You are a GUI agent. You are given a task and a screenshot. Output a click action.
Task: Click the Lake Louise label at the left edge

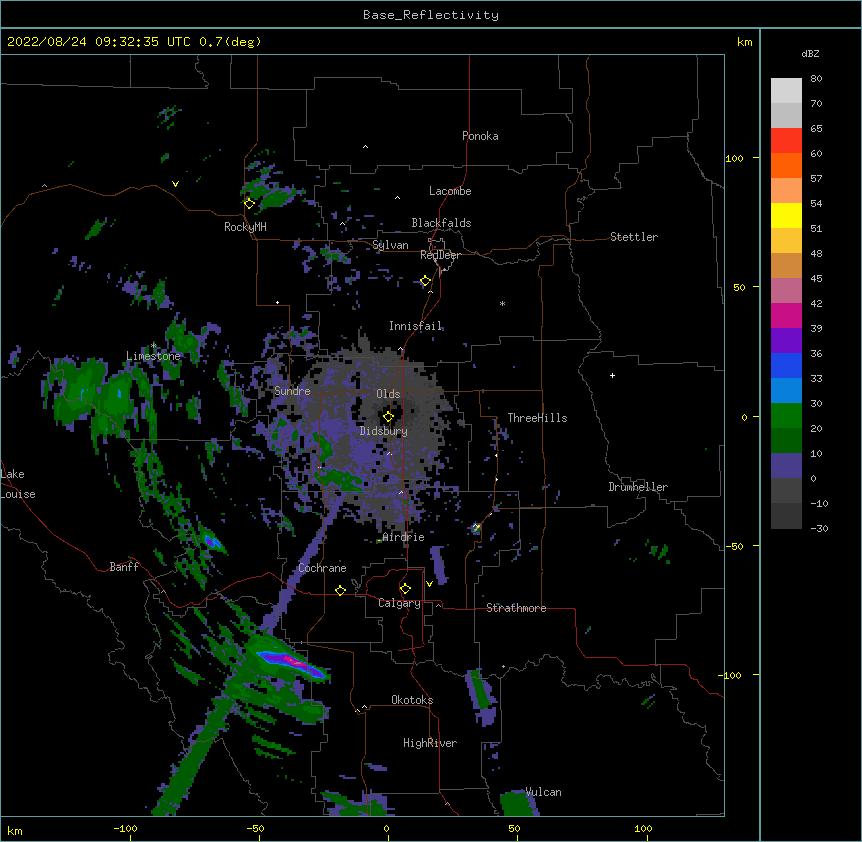18,484
